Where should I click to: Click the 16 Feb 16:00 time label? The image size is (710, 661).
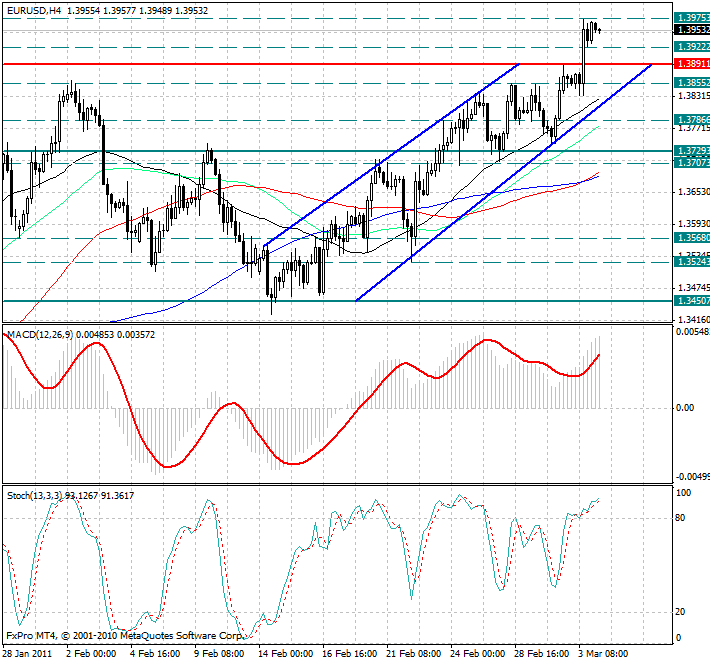click(350, 654)
